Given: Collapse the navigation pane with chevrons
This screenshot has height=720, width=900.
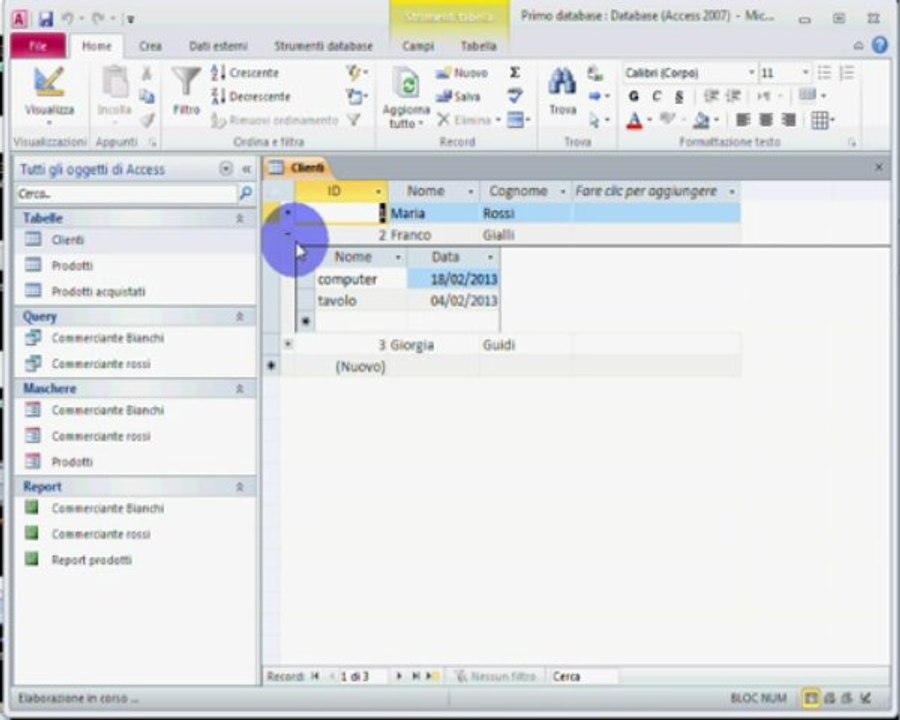Looking at the screenshot, I should (246, 169).
